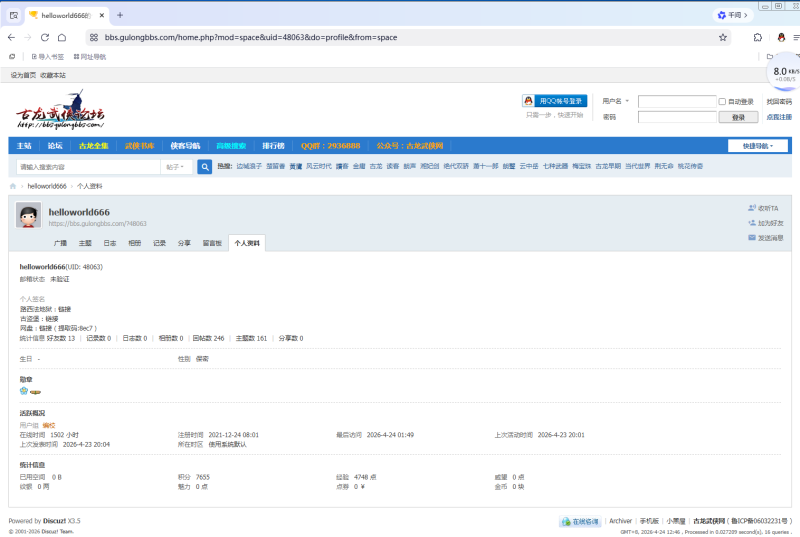800x537 pixels.
Task: Open the search scope dropdown beside search box
Action: point(176,167)
